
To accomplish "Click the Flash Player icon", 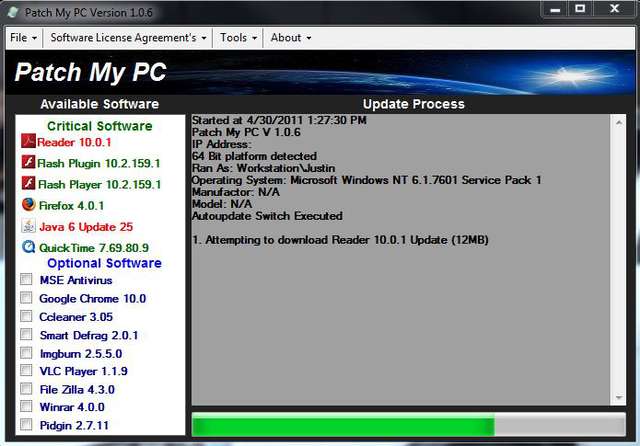I will [x=28, y=183].
